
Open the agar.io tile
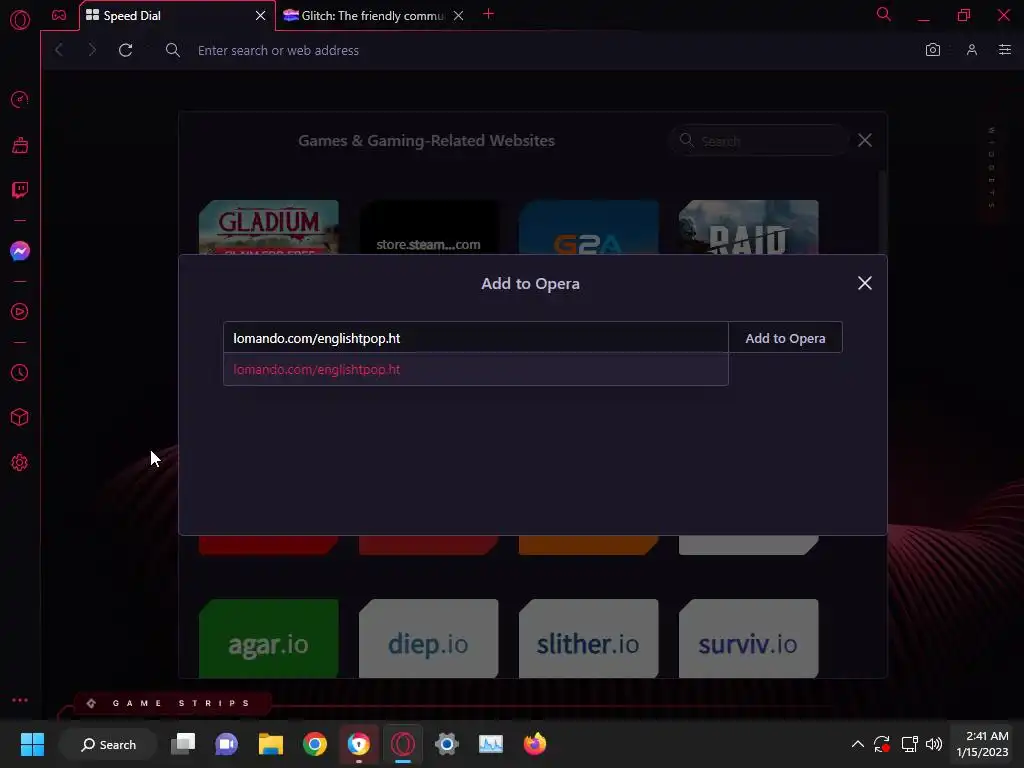[x=268, y=639]
